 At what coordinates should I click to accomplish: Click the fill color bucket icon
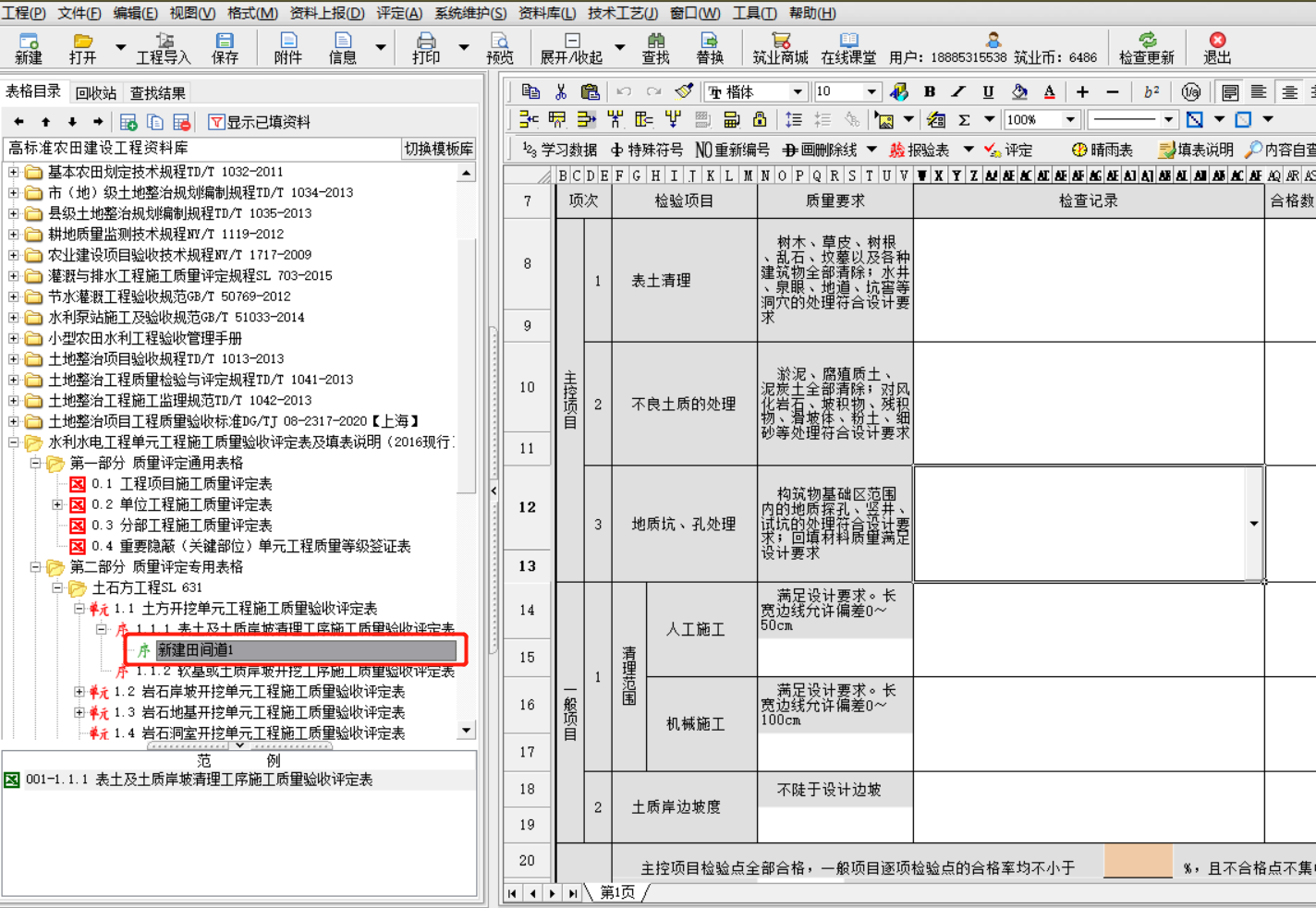(1019, 91)
